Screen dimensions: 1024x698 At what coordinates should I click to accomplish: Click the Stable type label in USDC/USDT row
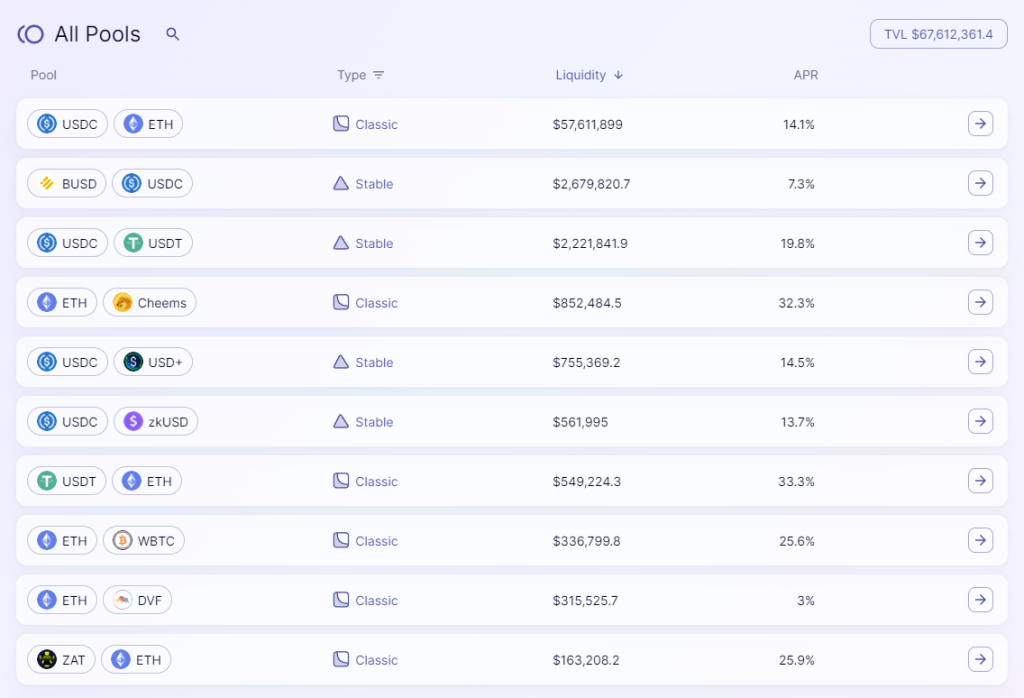tap(374, 243)
